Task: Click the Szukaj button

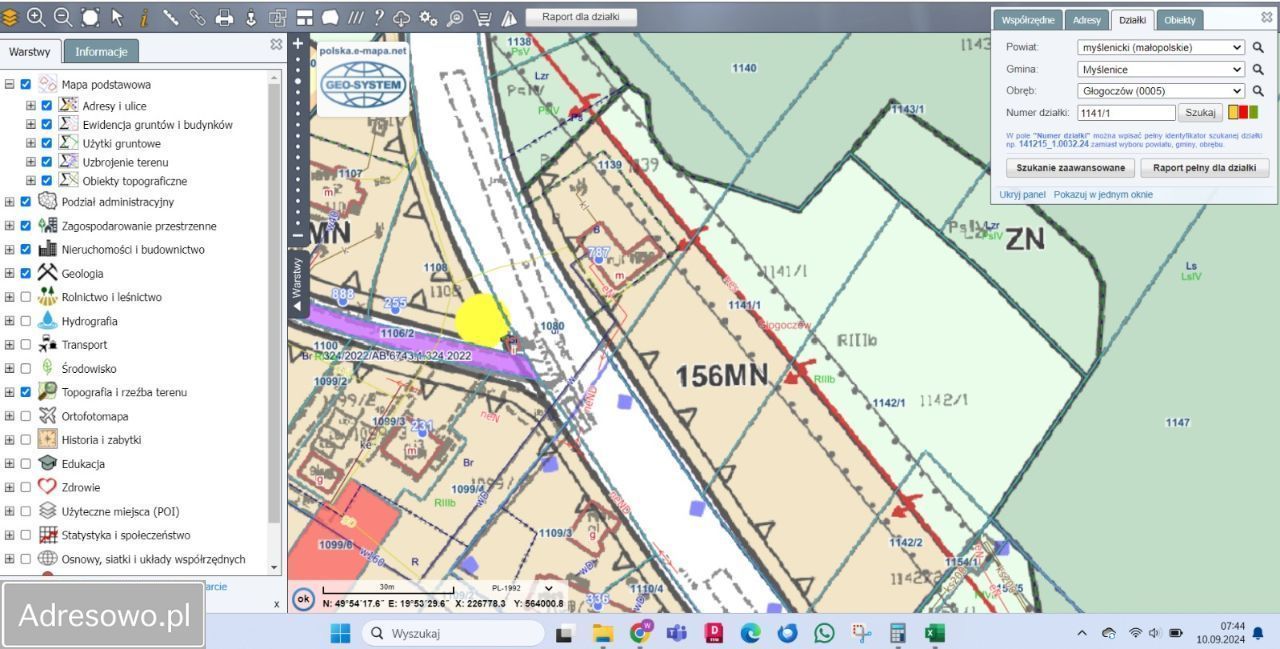Action: (x=1200, y=113)
